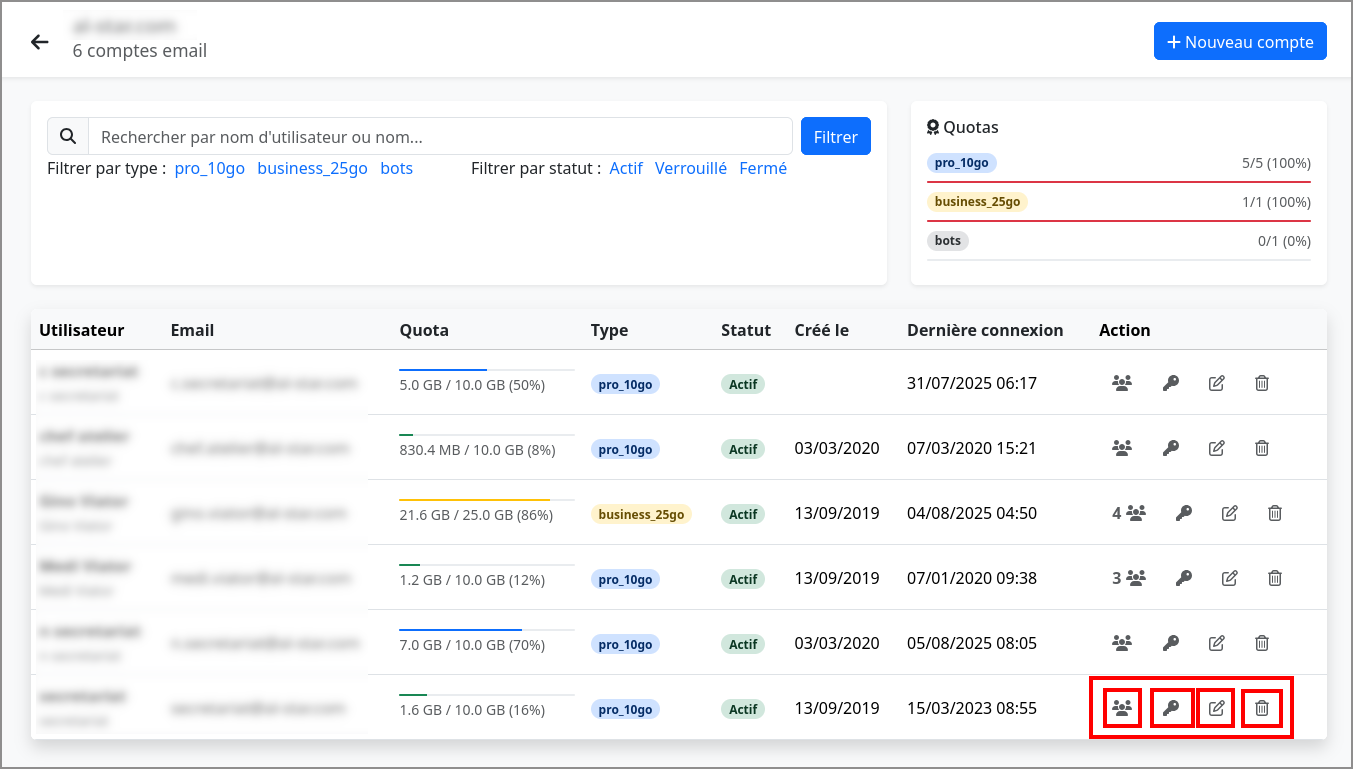This screenshot has width=1353, height=769.
Task: Click trash icon in the 1.2 GB quota row
Action: click(1275, 578)
